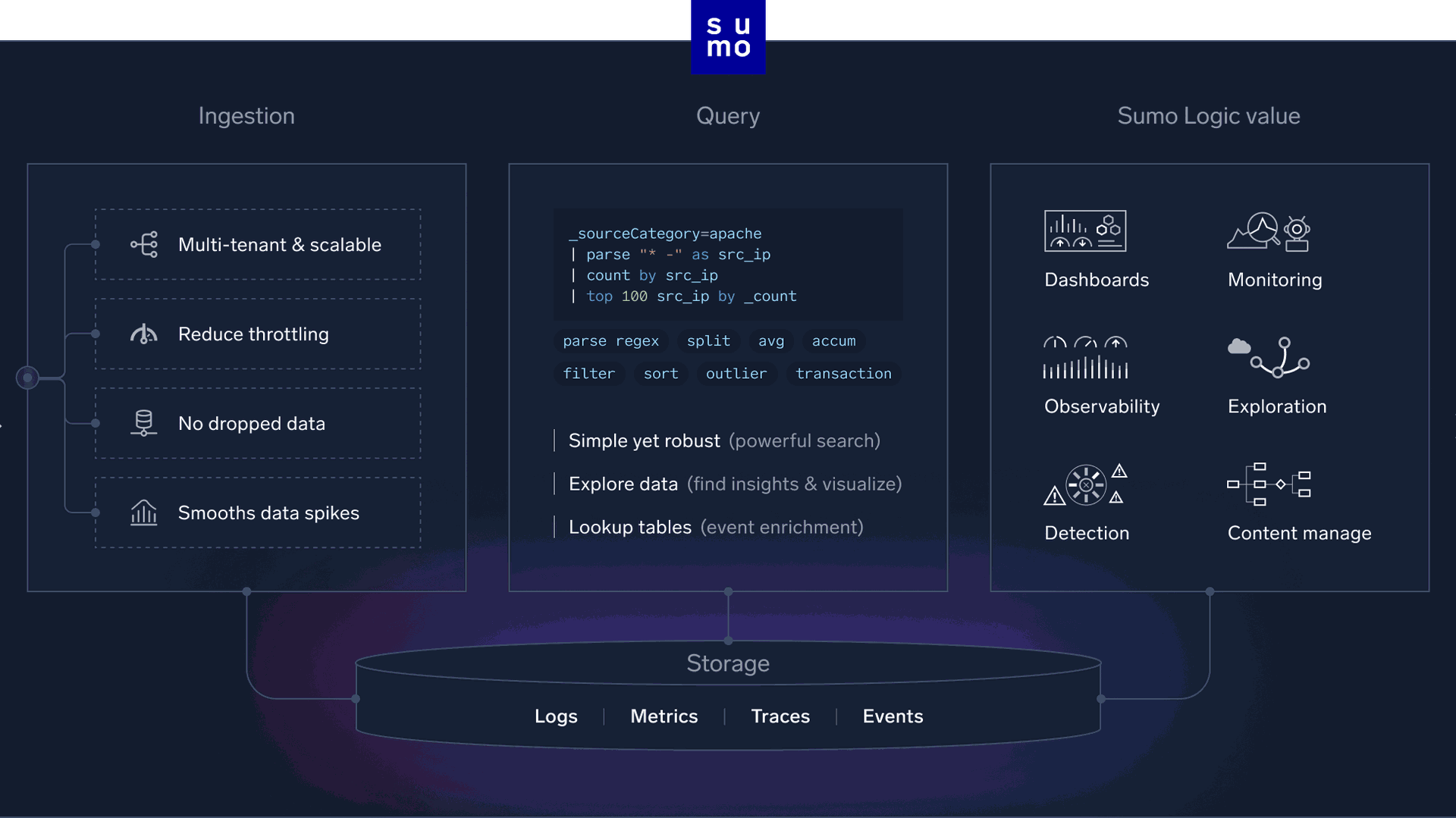
Task: Click the top 100 src_ip query line
Action: 683,296
